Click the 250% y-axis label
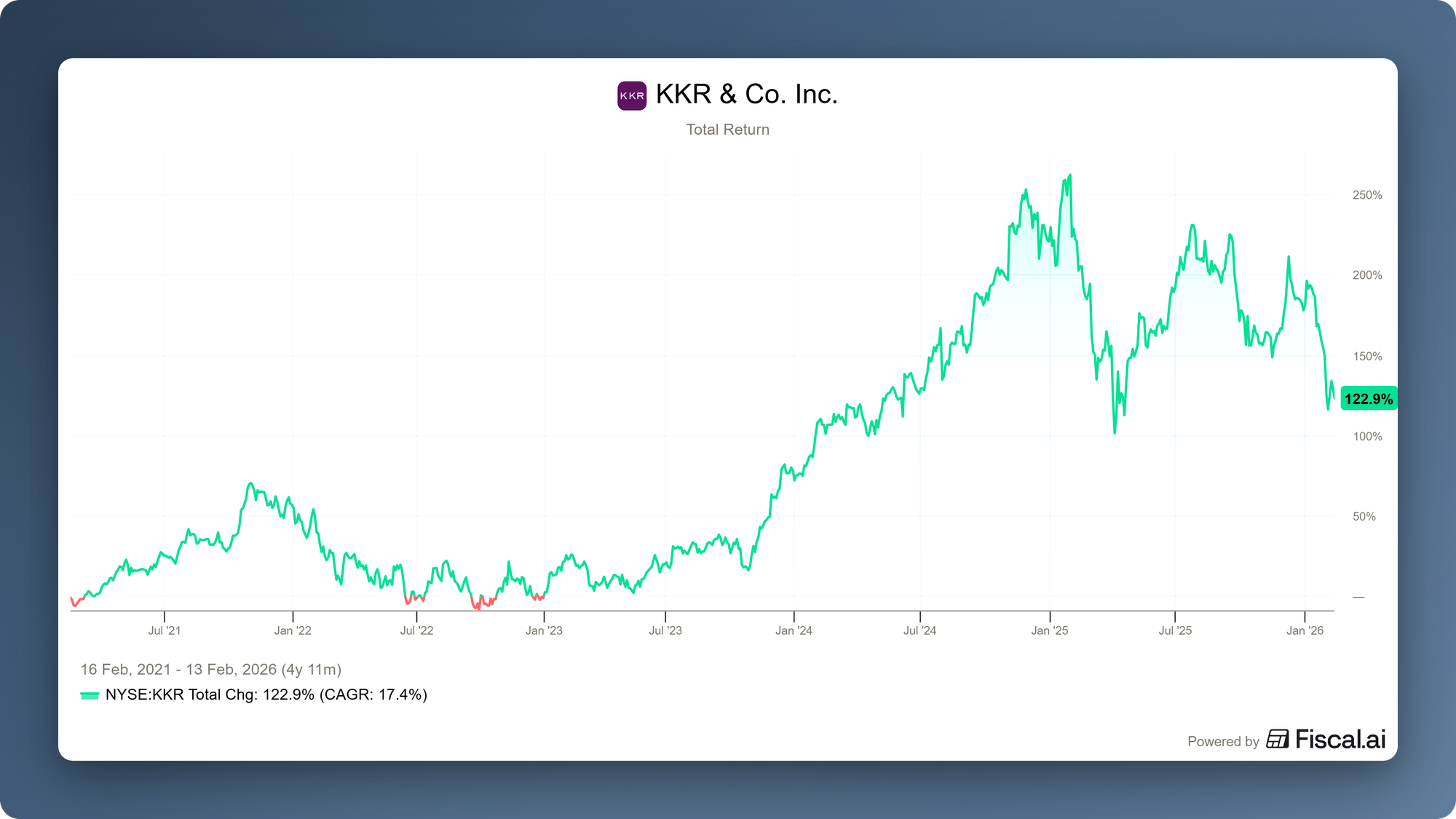The width and height of the screenshot is (1456, 819). (x=1366, y=195)
